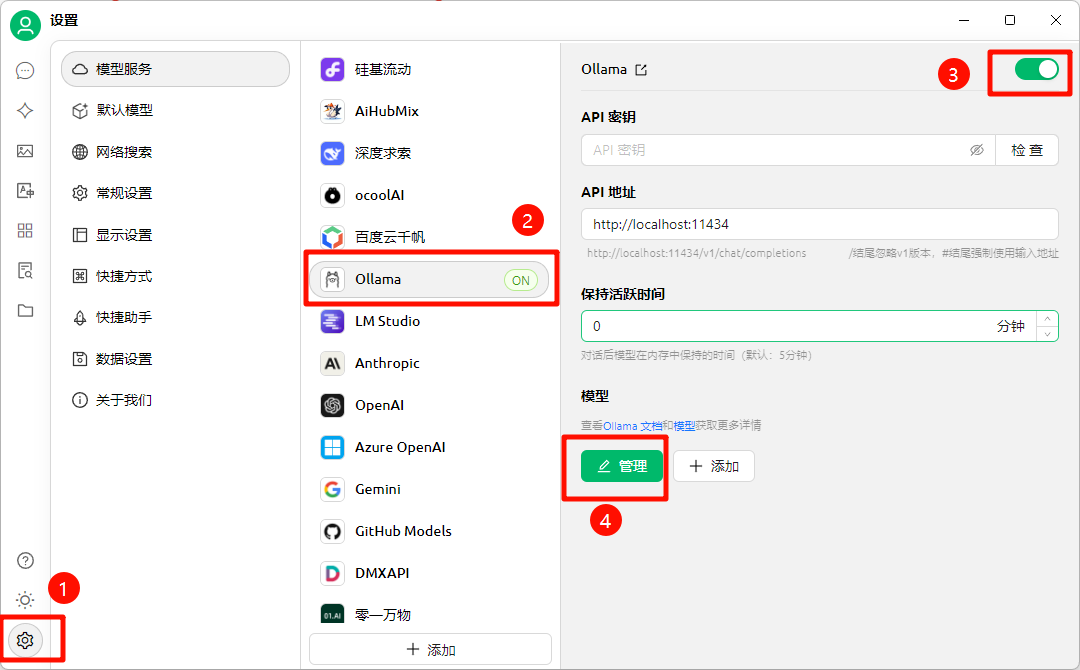Image resolution: width=1080 pixels, height=670 pixels.
Task: Open 默认模型 settings section
Action: coord(175,110)
